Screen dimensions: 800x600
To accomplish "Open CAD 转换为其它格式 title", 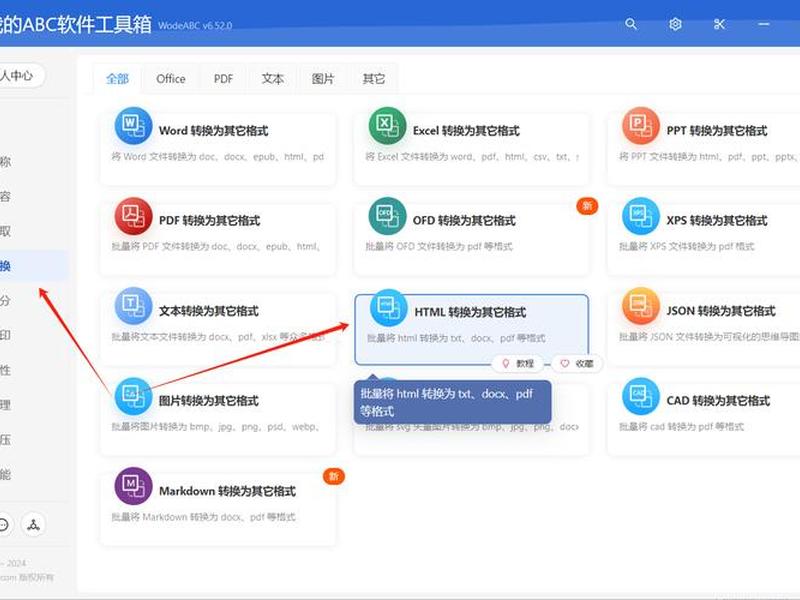I will 718,401.
